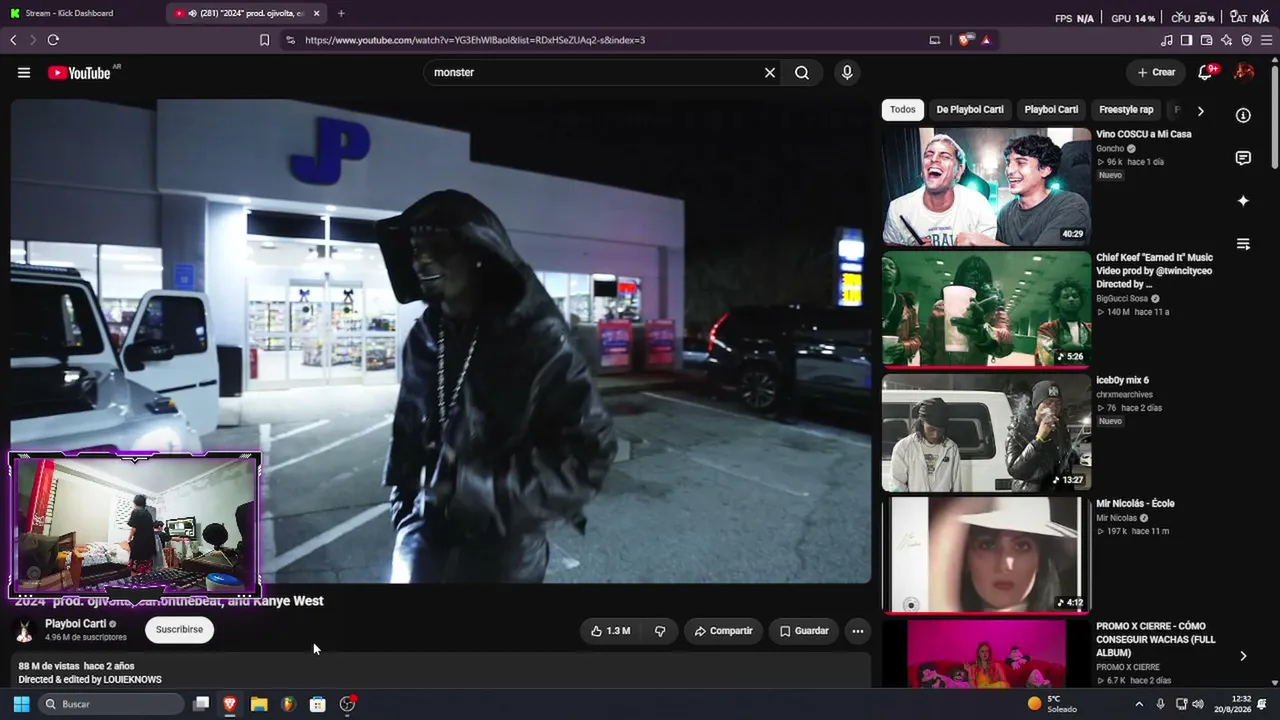Viewport: 1280px width, 720px height.
Task: Close the "2024" YouTube tab
Action: 317,13
